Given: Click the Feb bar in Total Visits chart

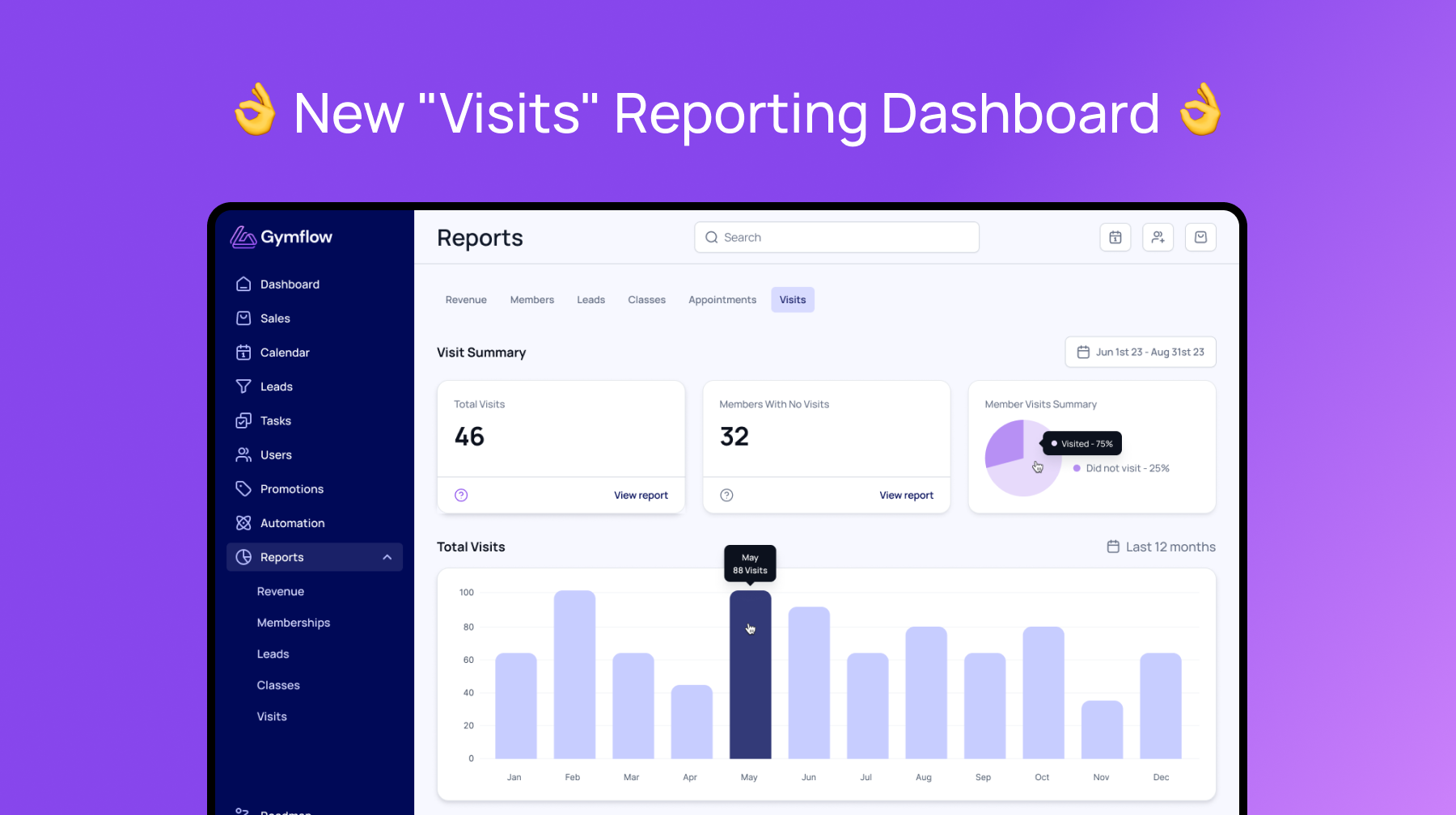Looking at the screenshot, I should [x=574, y=675].
